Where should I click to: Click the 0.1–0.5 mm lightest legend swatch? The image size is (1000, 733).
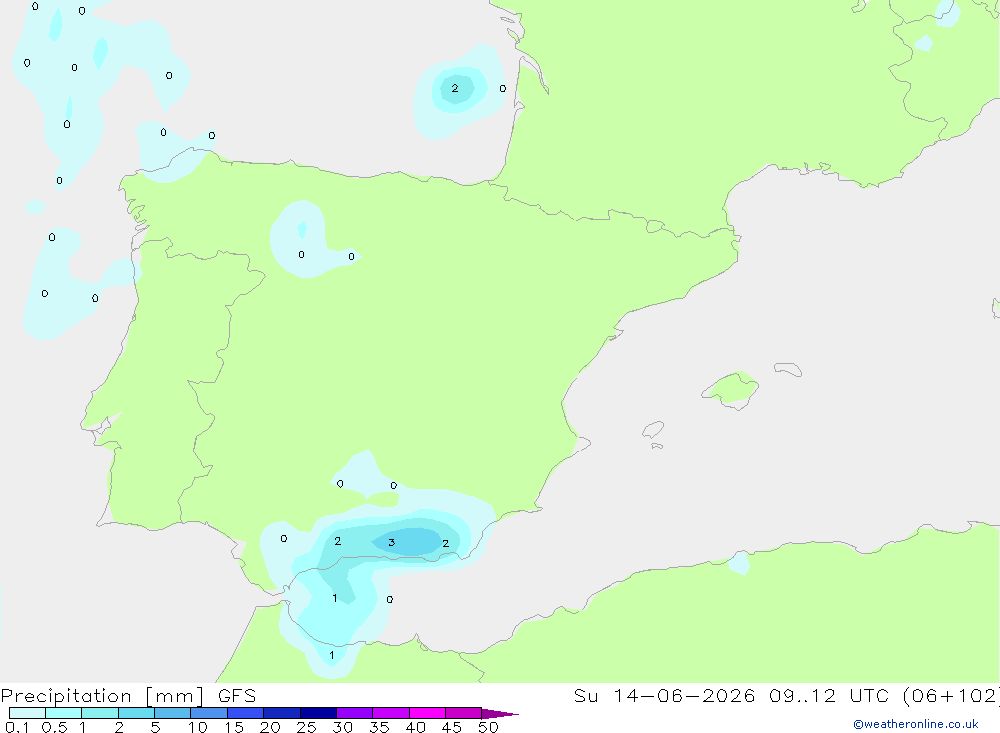coord(27,713)
